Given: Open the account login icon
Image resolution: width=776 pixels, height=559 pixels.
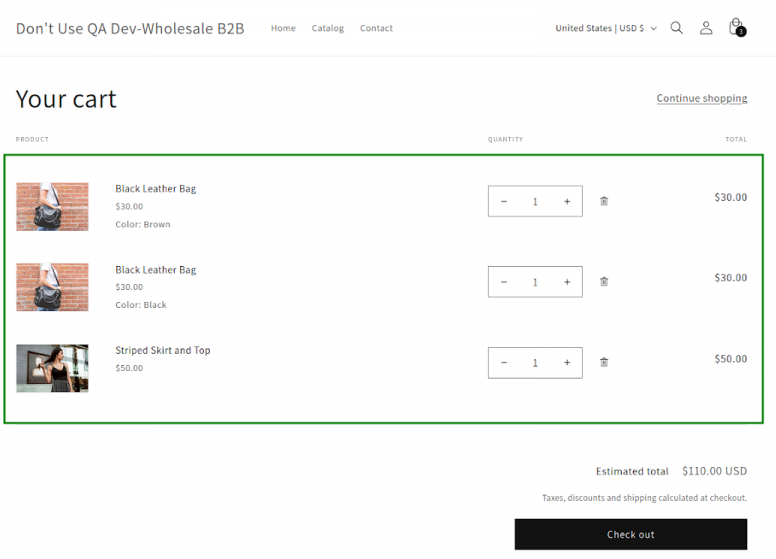Looking at the screenshot, I should 706,28.
